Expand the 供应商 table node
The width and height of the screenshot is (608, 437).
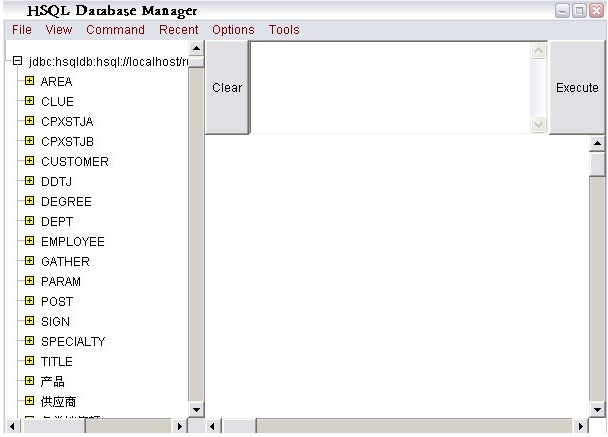pos(29,401)
